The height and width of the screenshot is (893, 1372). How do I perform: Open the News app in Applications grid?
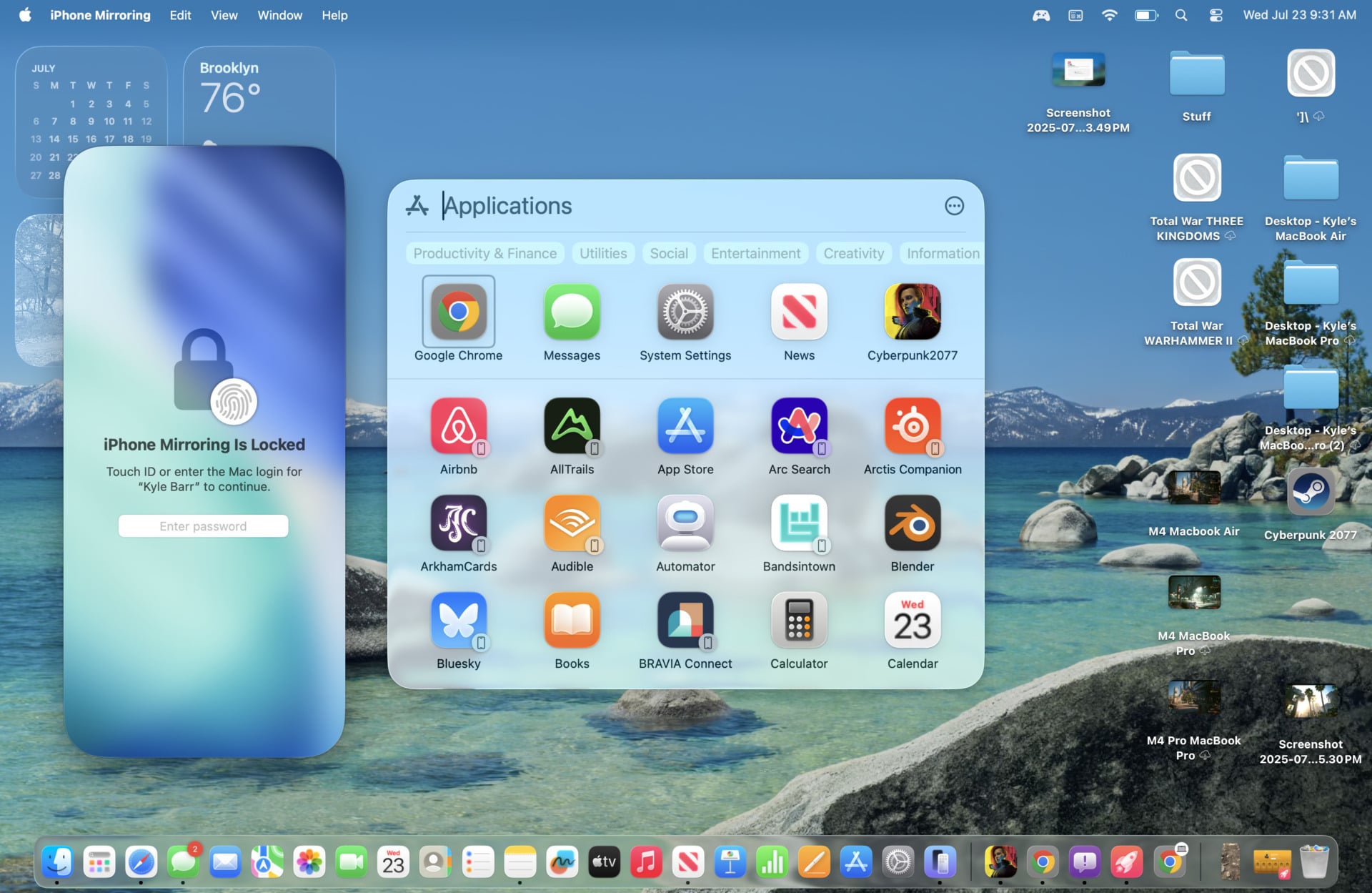799,312
